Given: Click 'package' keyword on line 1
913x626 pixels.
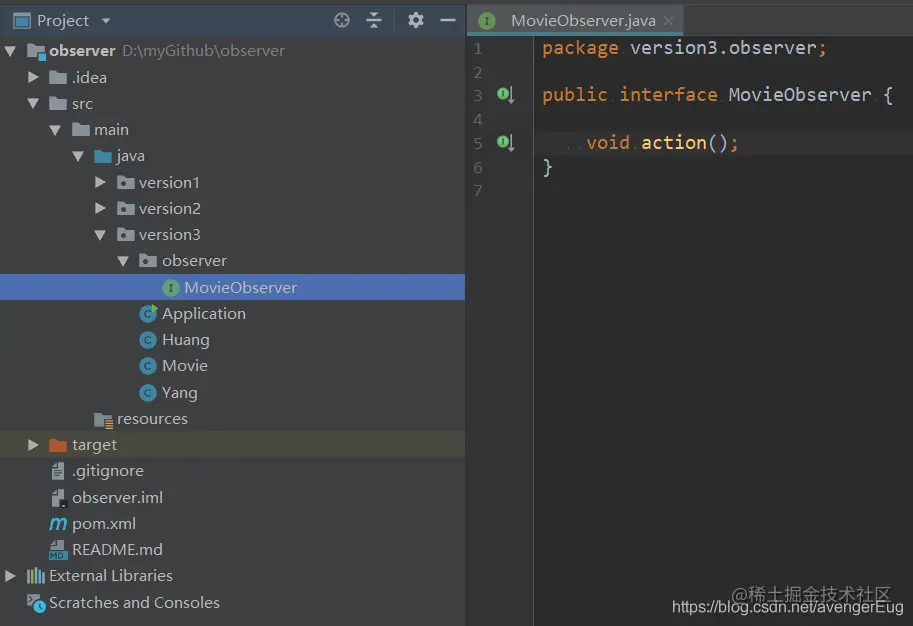Looking at the screenshot, I should [x=580, y=48].
